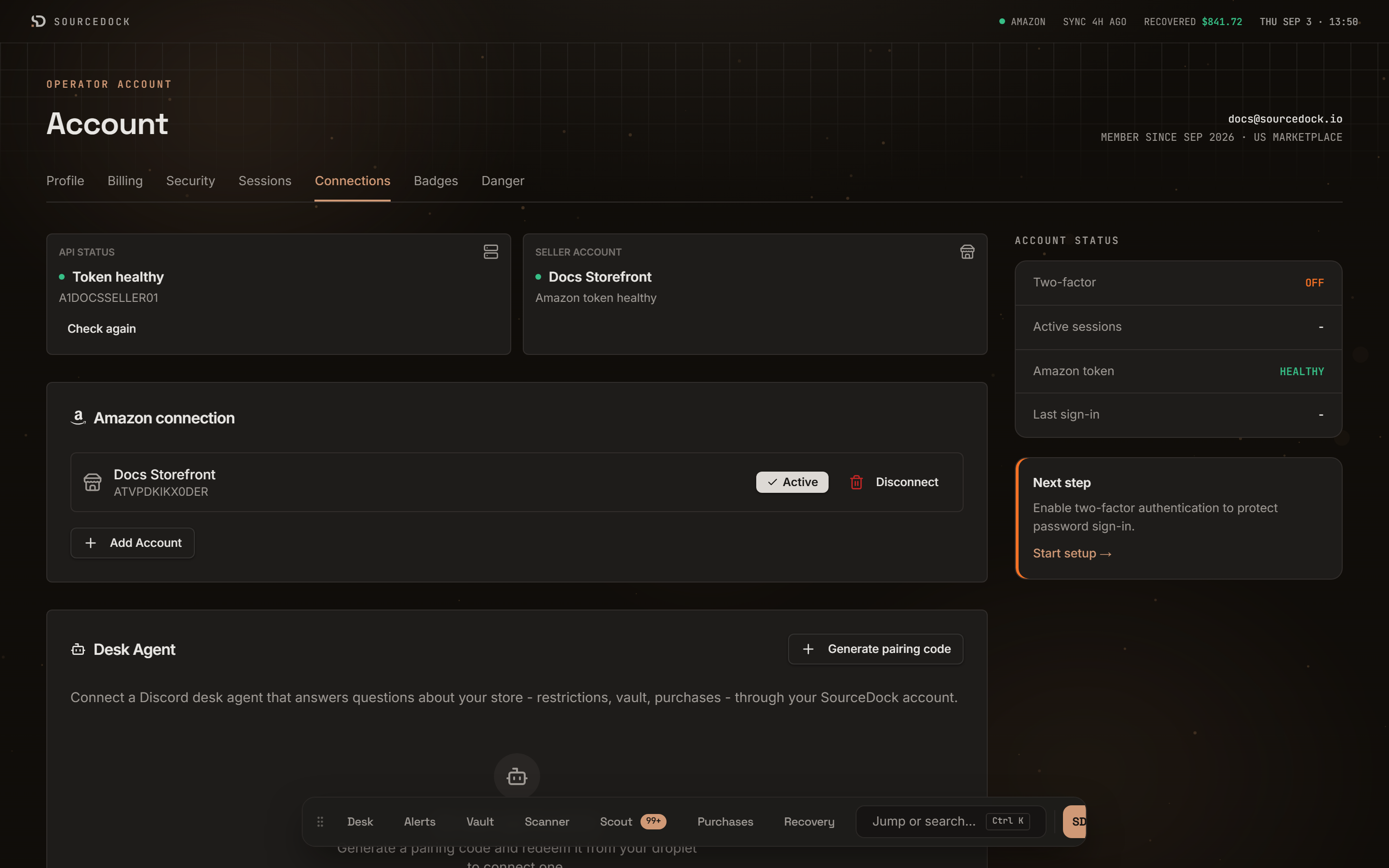Click the Token healthy status text

(x=118, y=277)
